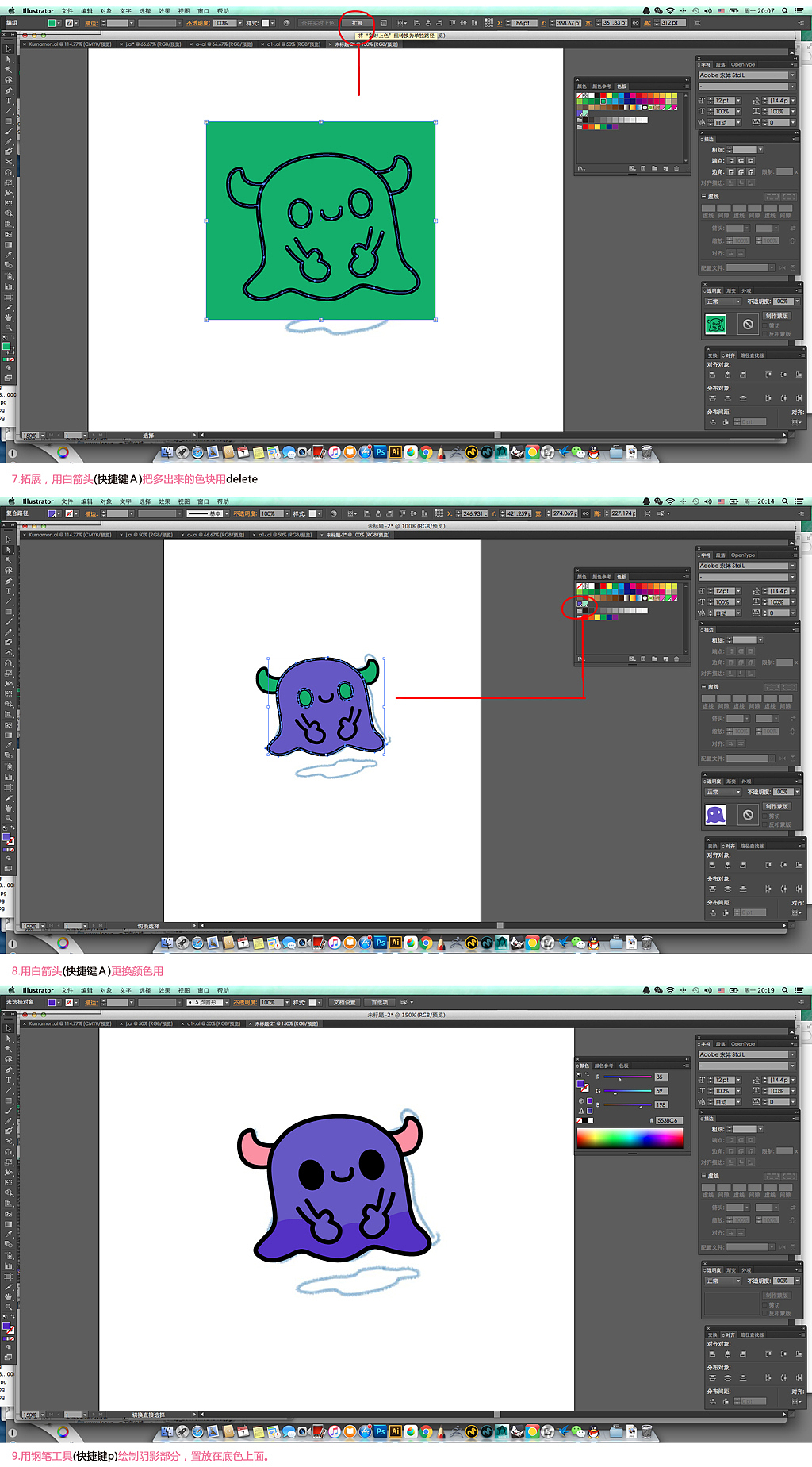Open 对象 menu in top screenshot menu bar
Viewport: 812px width, 1467px height.
(x=105, y=11)
